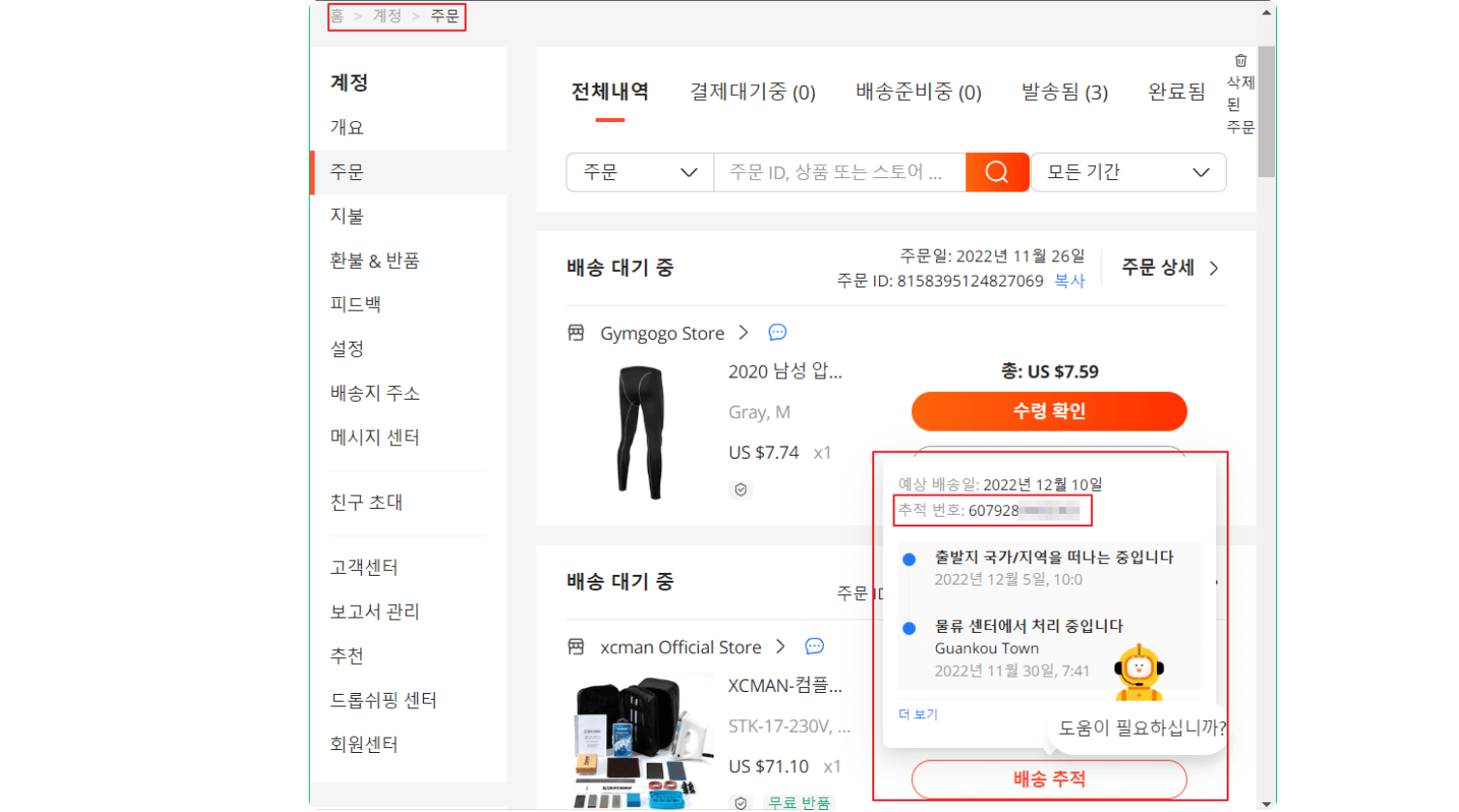The height and width of the screenshot is (812, 1459).
Task: Open 설정 in sidebar
Action: pyautogui.click(x=347, y=348)
